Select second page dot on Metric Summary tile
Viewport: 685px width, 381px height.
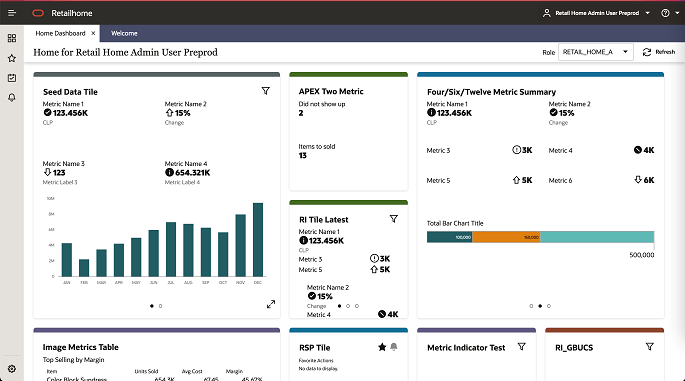click(x=540, y=306)
